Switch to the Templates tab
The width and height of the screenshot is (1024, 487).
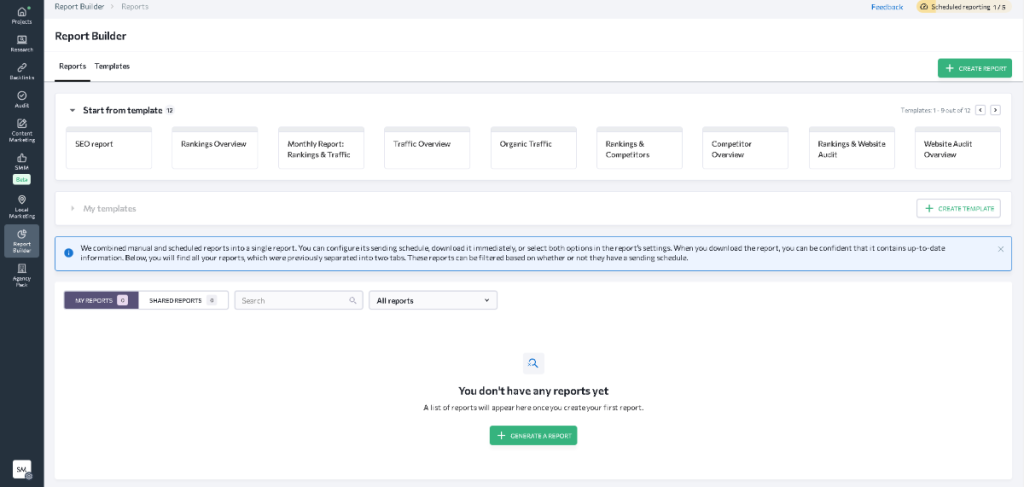pyautogui.click(x=112, y=67)
